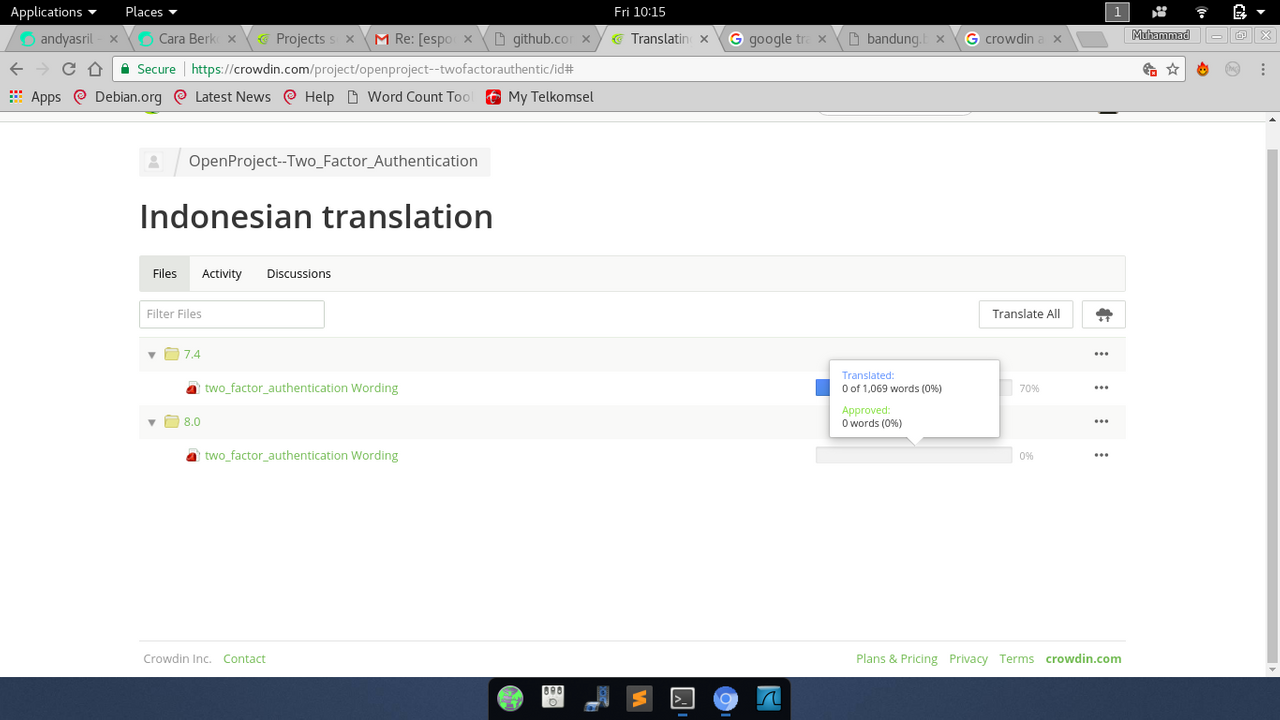Screen dimensions: 1280x720
Task: Open the Apps bookmarks shortcut
Action: coord(36,97)
